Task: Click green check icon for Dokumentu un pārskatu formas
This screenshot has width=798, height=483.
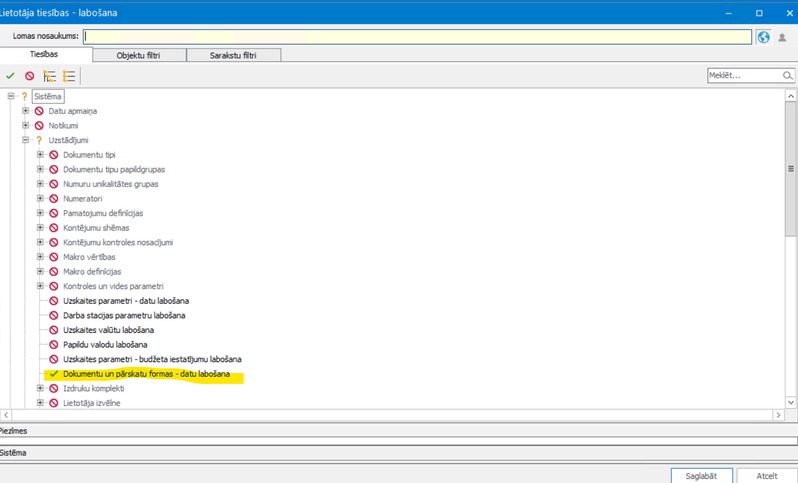Action: (53, 374)
